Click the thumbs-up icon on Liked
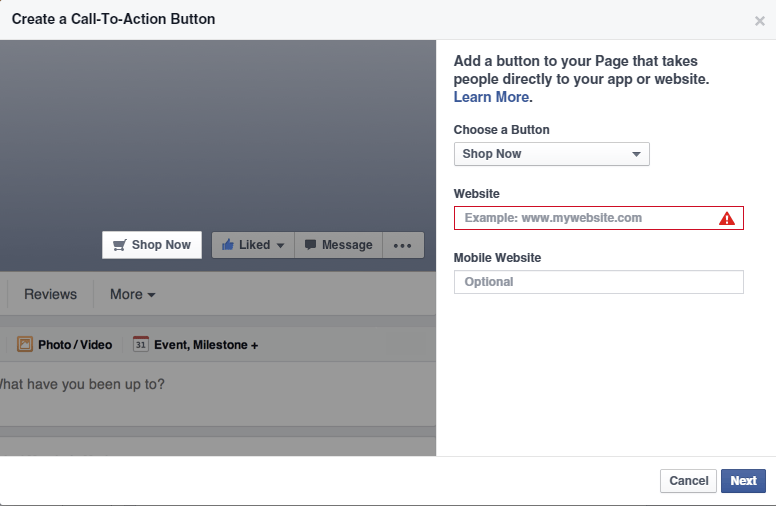The width and height of the screenshot is (776, 506). 228,245
